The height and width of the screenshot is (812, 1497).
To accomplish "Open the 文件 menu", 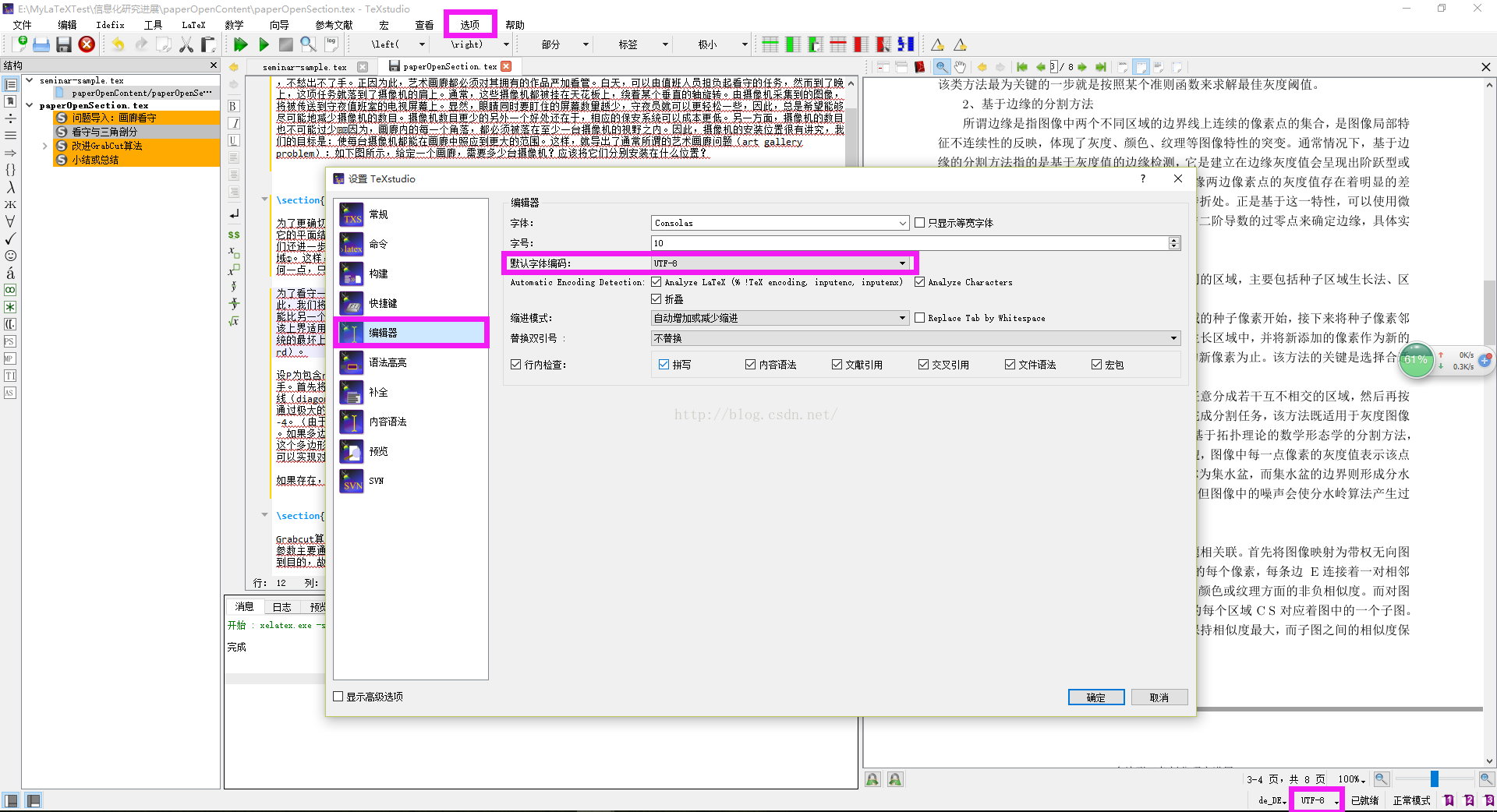I will coord(22,25).
